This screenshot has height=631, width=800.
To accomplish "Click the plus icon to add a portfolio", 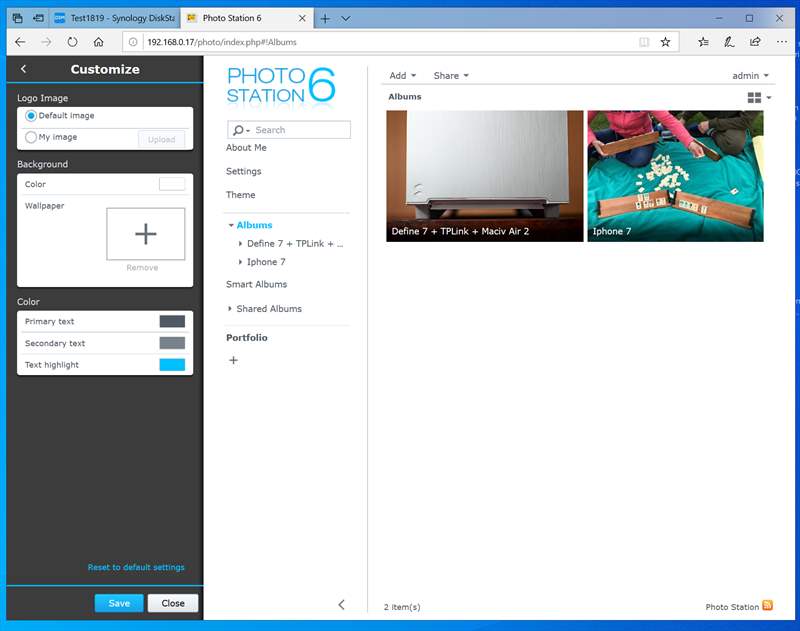I will (x=233, y=359).
